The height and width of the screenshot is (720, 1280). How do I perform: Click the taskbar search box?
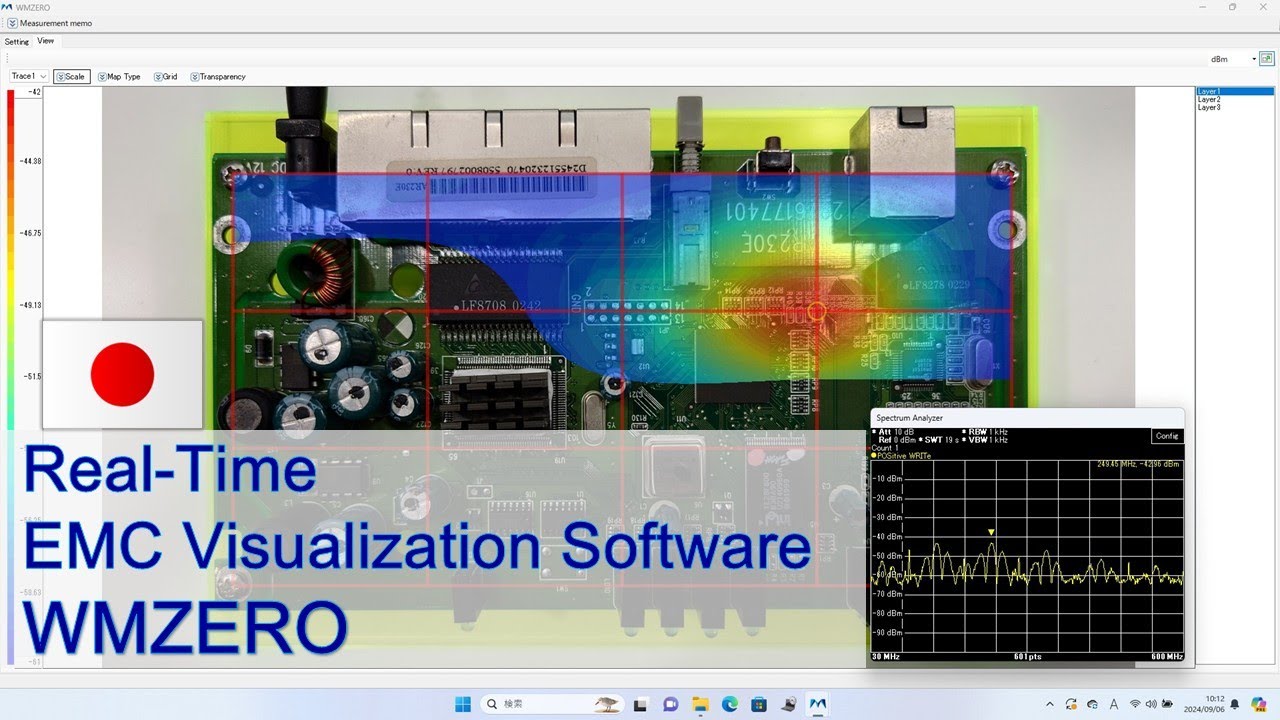coord(553,704)
